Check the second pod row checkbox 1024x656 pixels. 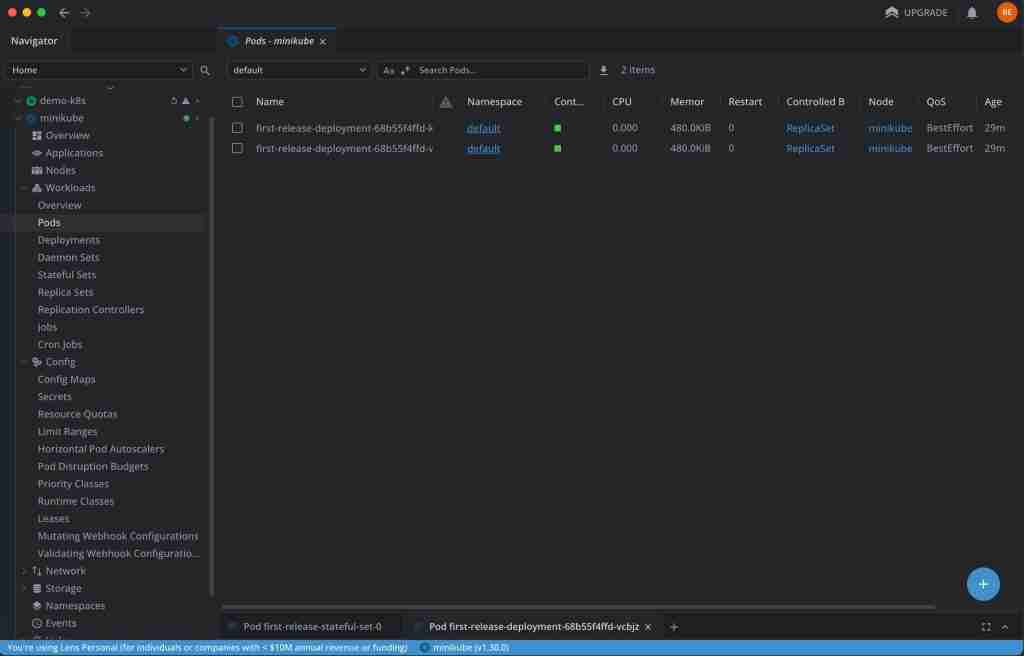[x=237, y=148]
